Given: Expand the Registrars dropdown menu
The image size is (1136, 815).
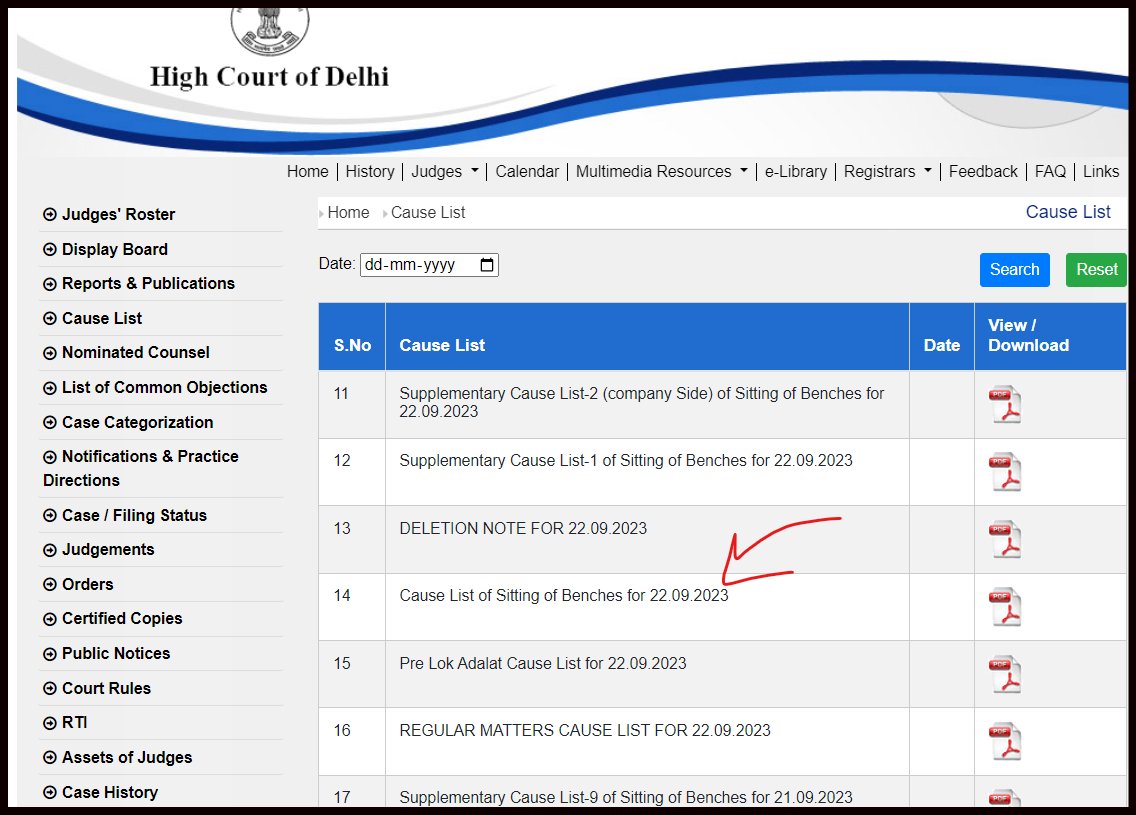Looking at the screenshot, I should pyautogui.click(x=888, y=172).
